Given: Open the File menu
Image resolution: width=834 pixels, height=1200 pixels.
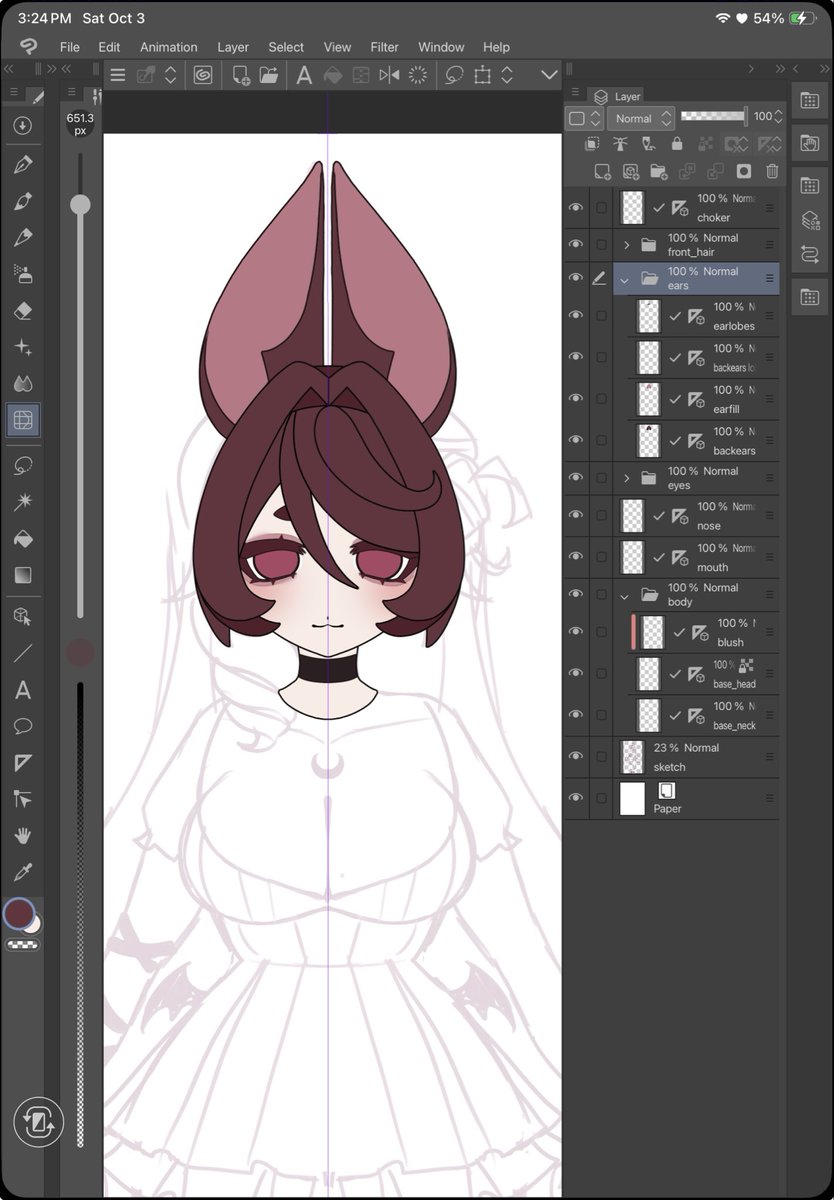Looking at the screenshot, I should click(x=70, y=47).
